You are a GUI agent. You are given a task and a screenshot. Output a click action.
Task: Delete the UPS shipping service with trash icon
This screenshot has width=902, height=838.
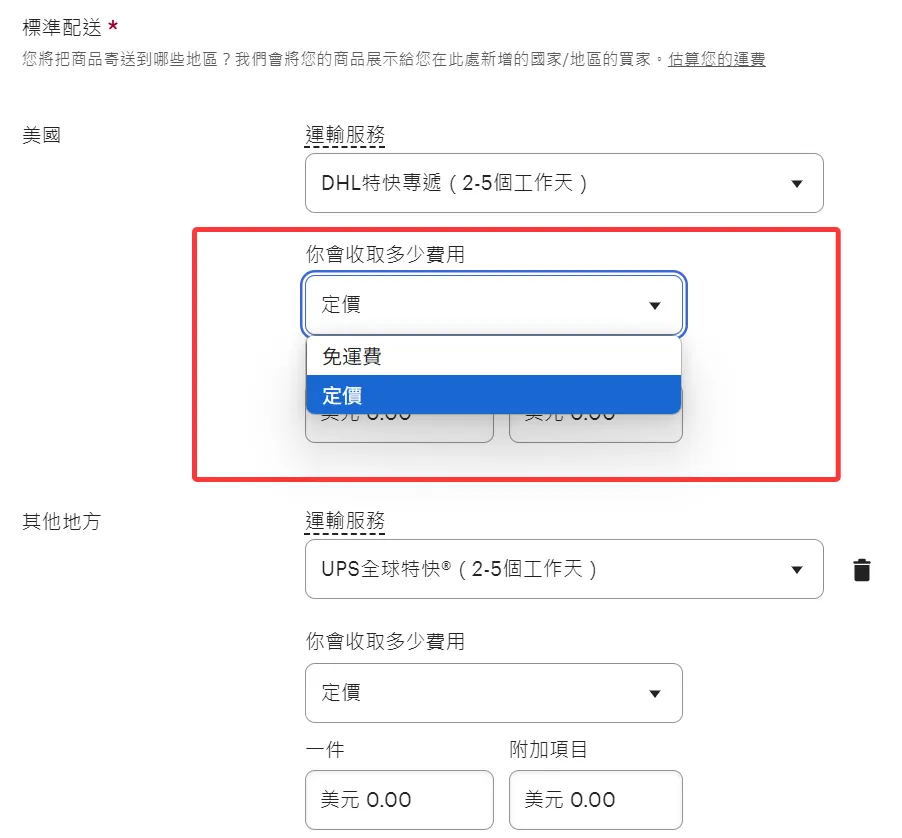861,570
